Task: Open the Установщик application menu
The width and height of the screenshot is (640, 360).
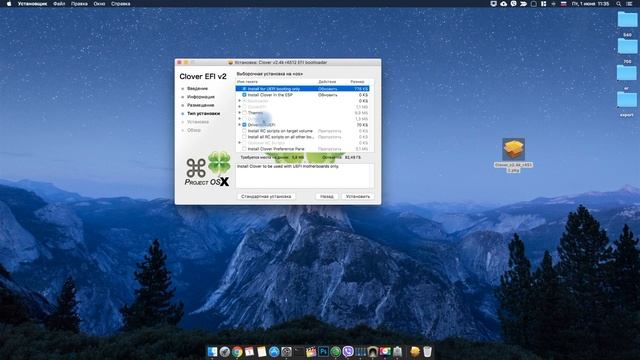Action: pos(32,4)
